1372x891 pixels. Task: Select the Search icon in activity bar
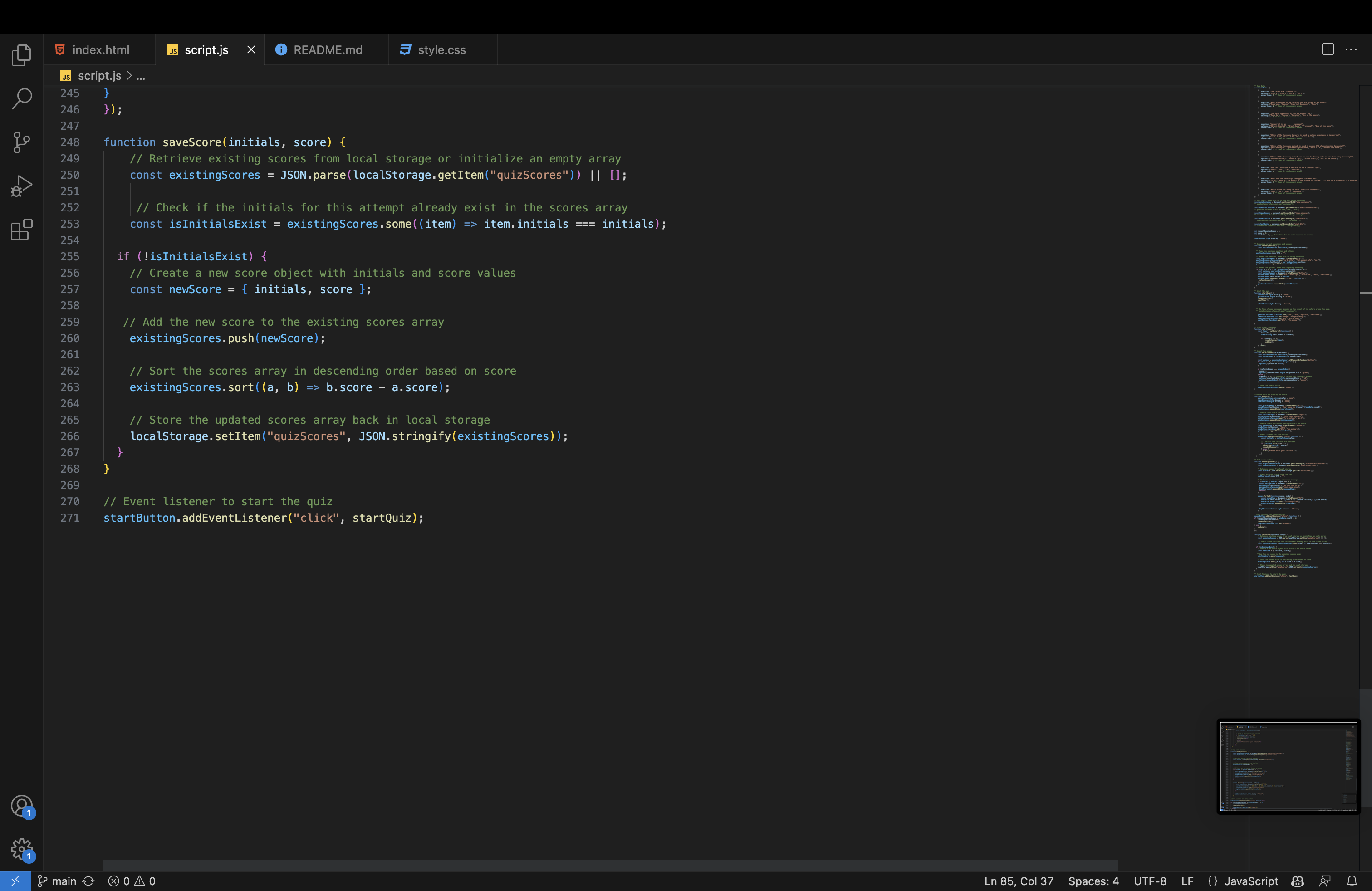click(21, 98)
